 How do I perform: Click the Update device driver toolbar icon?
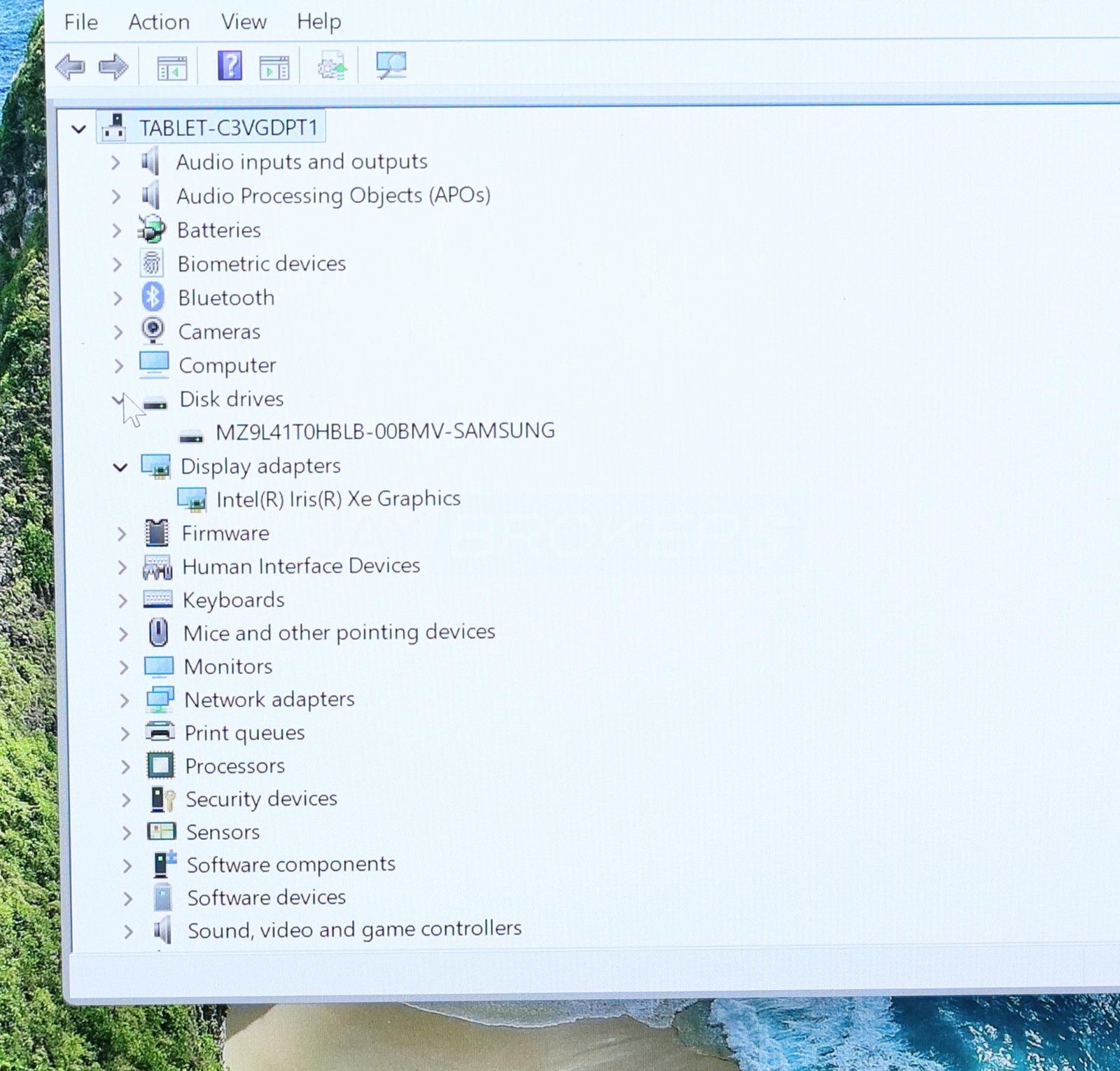point(332,66)
